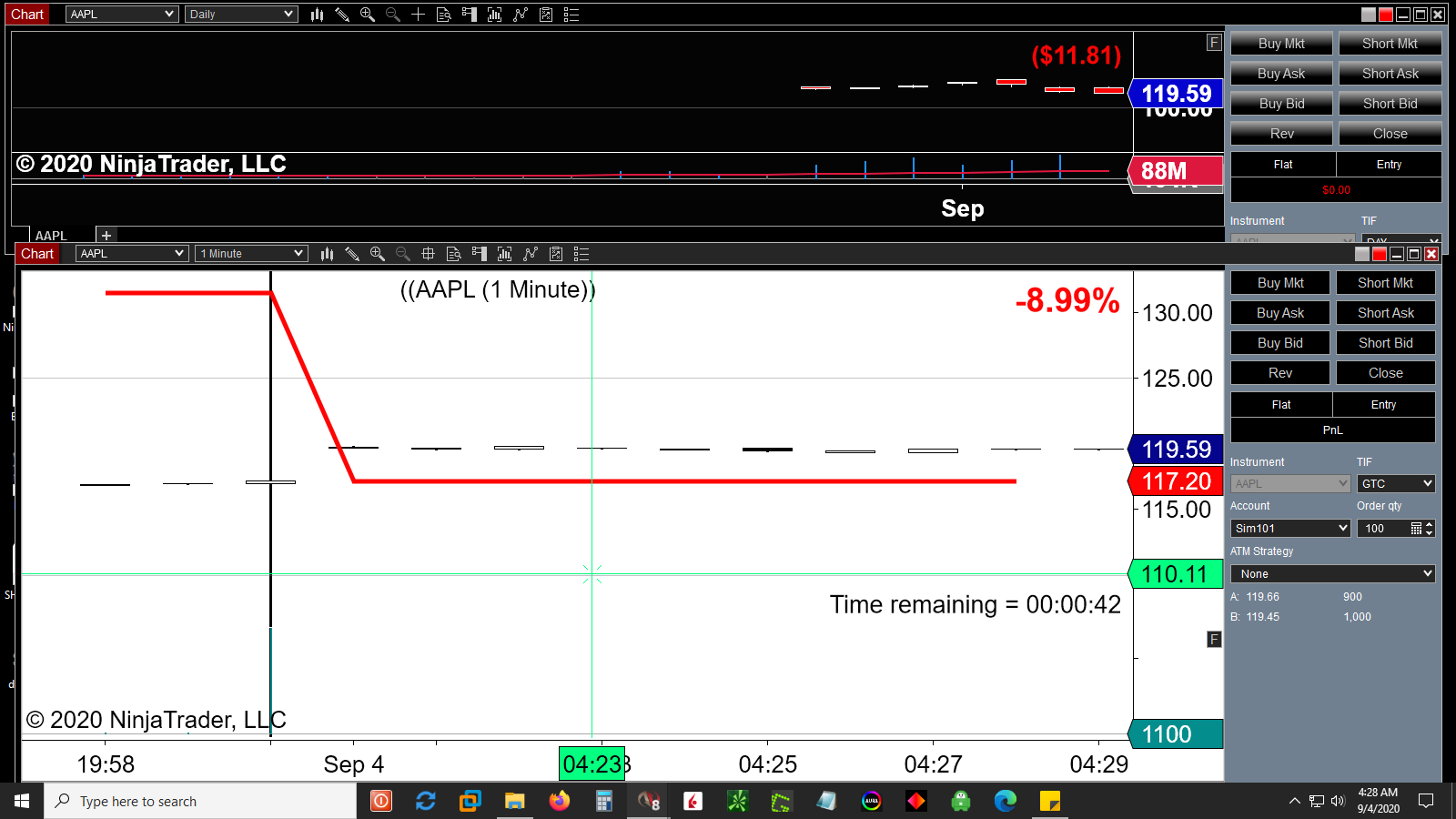Open chart style selector in Daily chart toolbar
The height and width of the screenshot is (819, 1456).
(317, 15)
